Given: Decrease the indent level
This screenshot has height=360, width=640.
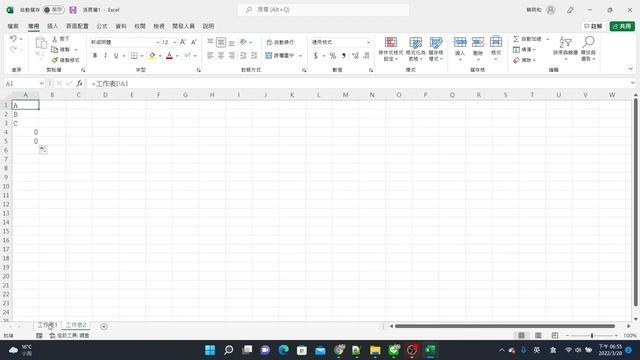Looking at the screenshot, I should [x=243, y=56].
